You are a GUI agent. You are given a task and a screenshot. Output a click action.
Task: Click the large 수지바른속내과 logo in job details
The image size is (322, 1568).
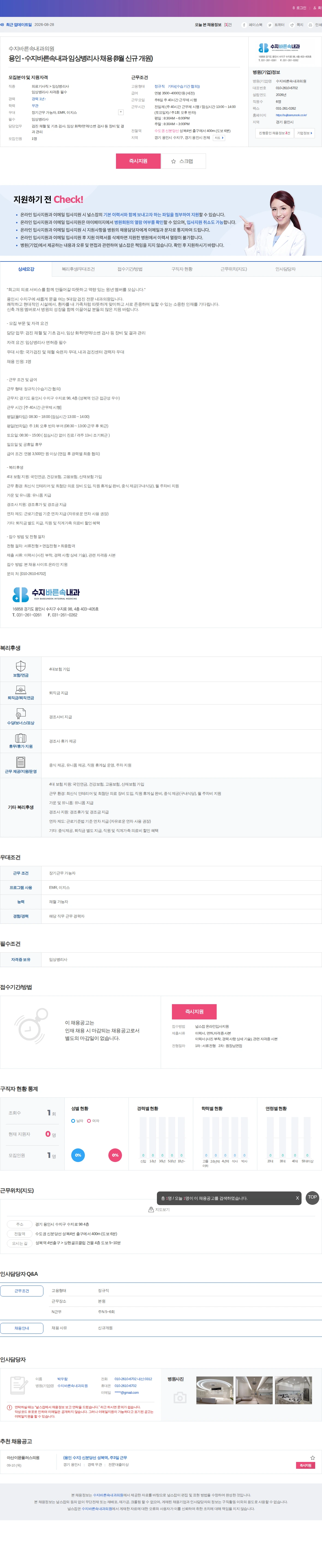click(46, 594)
